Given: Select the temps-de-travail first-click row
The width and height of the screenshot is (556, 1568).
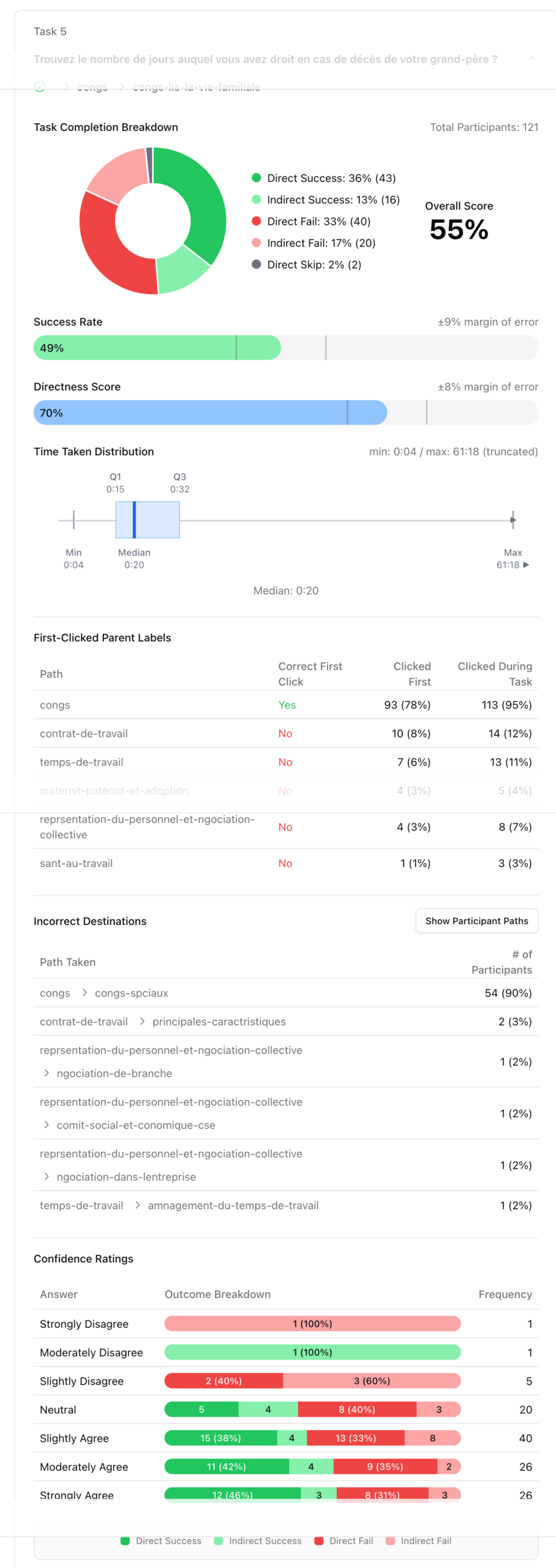Looking at the screenshot, I should [81, 762].
